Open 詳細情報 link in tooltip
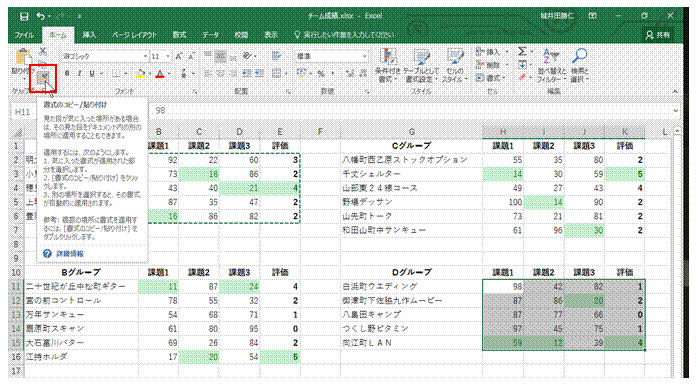This screenshot has height=384, width=698. pos(70,254)
